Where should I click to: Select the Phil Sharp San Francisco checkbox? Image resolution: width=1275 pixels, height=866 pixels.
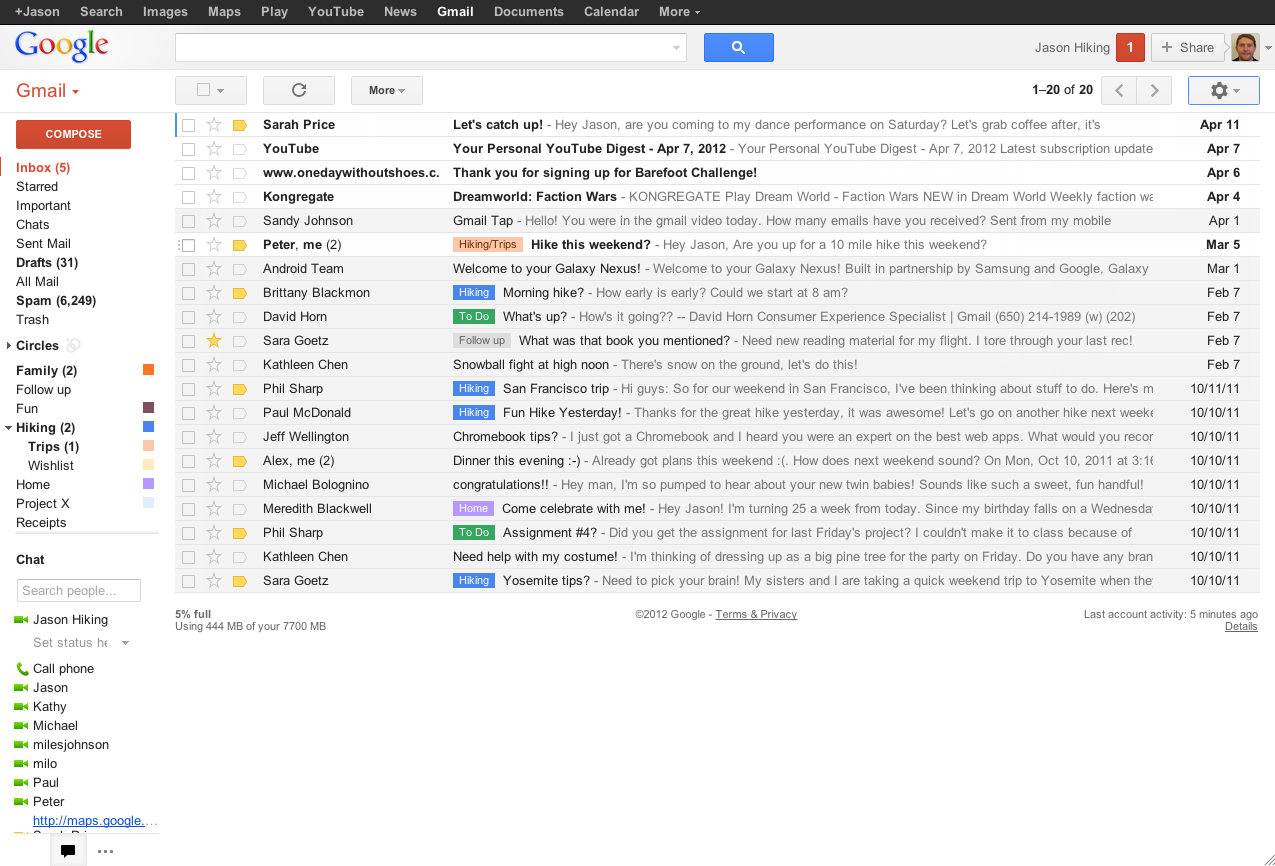(188, 389)
